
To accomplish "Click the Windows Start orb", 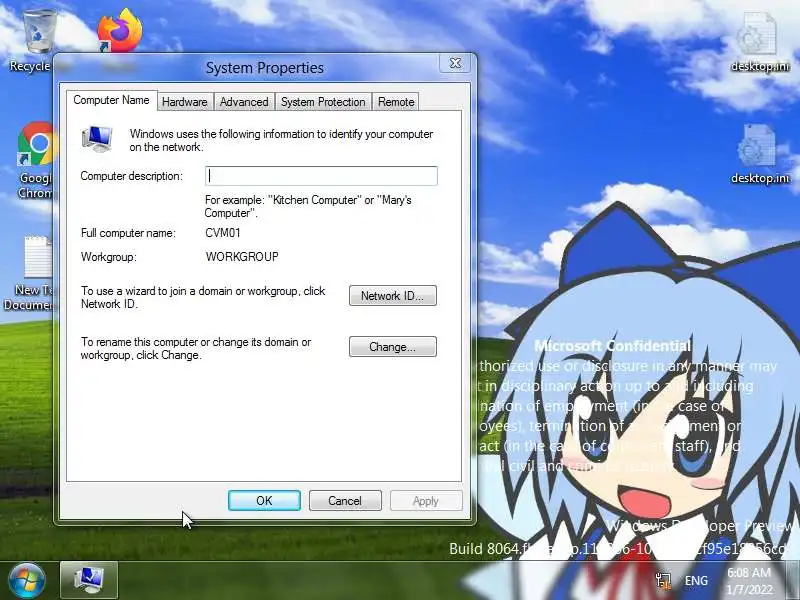I will tap(26, 581).
